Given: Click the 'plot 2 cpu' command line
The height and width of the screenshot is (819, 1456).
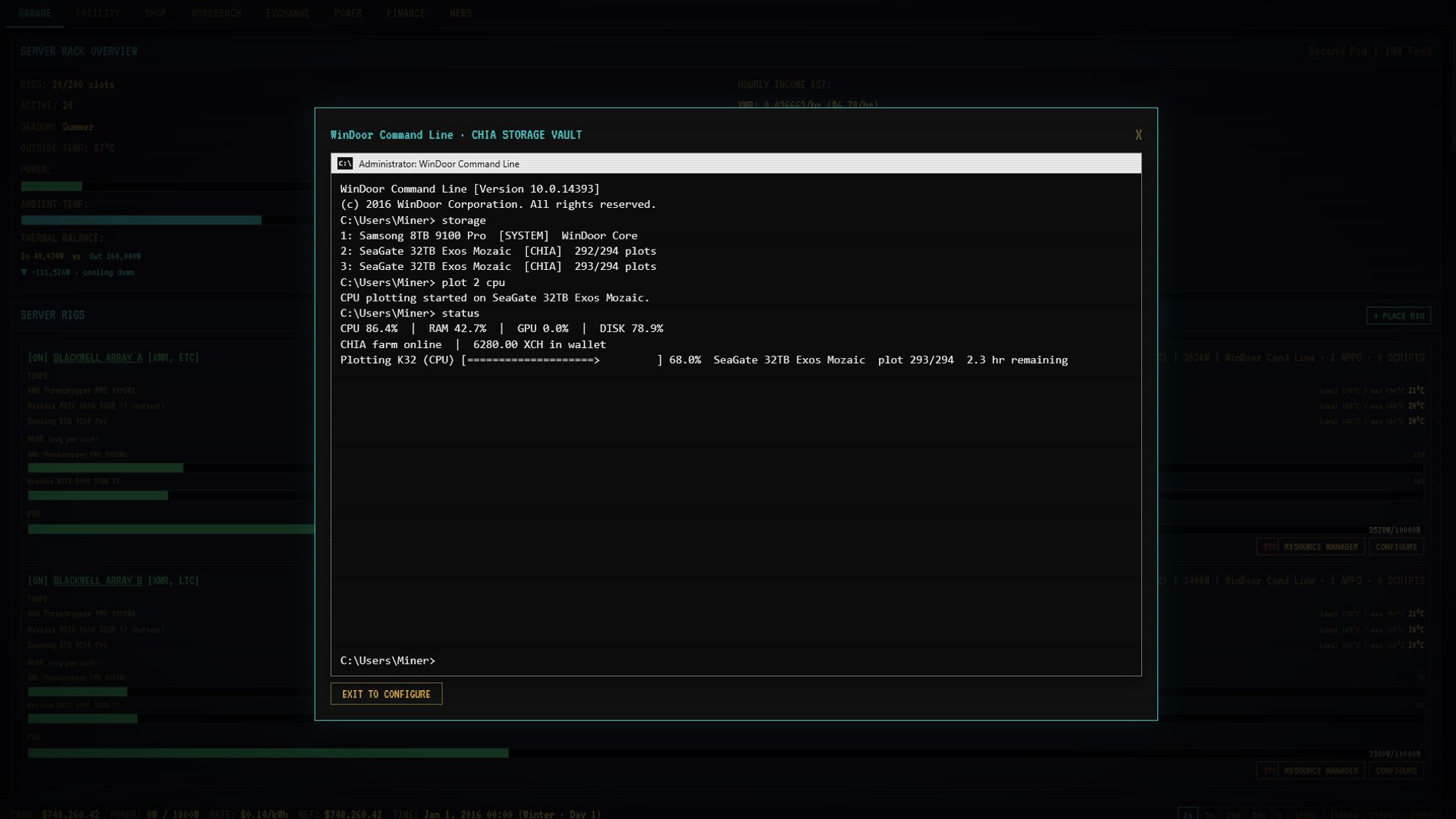Looking at the screenshot, I should click(x=422, y=282).
